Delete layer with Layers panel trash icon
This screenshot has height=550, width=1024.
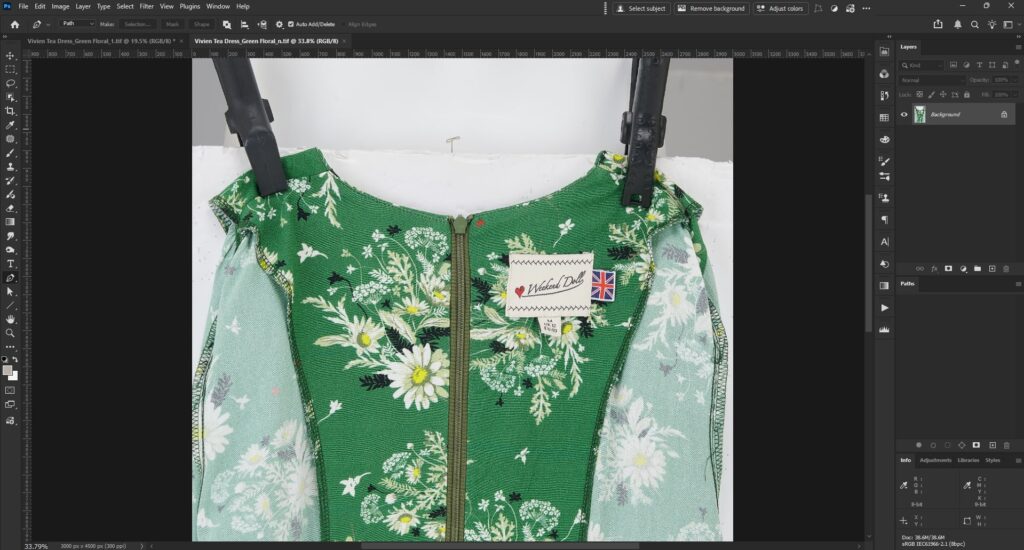(x=1006, y=268)
